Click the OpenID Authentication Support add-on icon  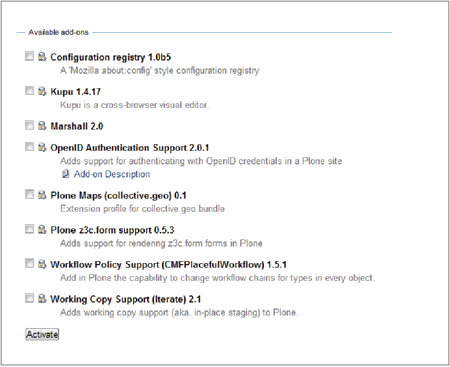(42, 147)
